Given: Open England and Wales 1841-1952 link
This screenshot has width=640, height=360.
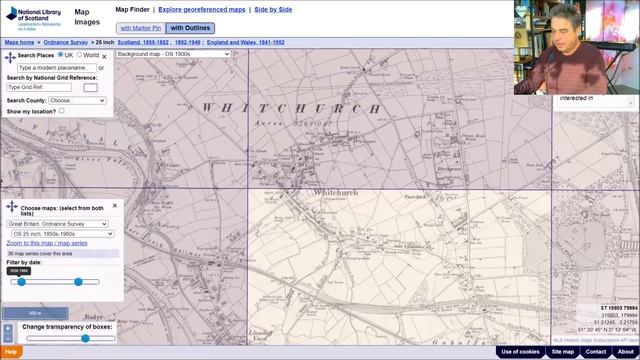Looking at the screenshot, I should pos(246,42).
